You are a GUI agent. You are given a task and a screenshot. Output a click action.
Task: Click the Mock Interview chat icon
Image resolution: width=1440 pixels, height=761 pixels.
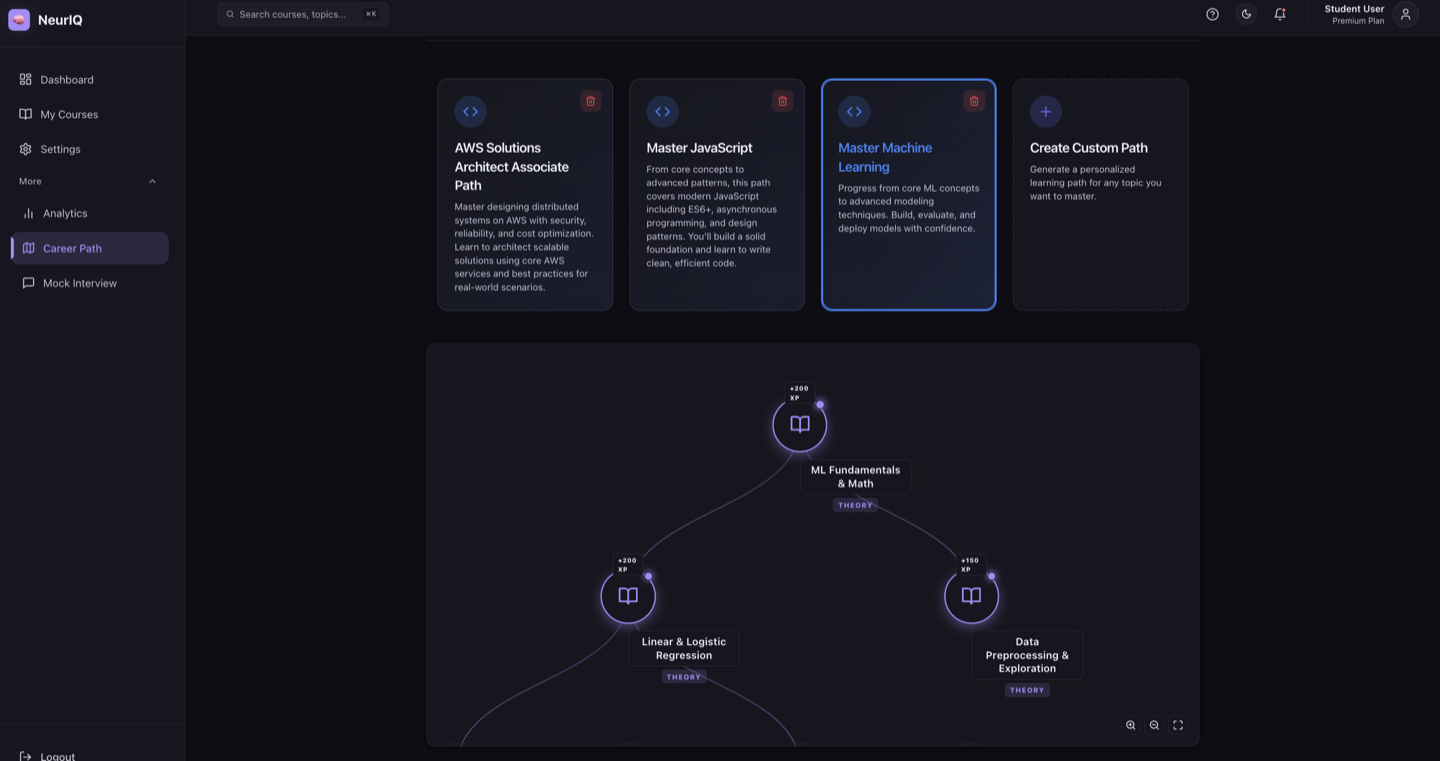coord(28,283)
